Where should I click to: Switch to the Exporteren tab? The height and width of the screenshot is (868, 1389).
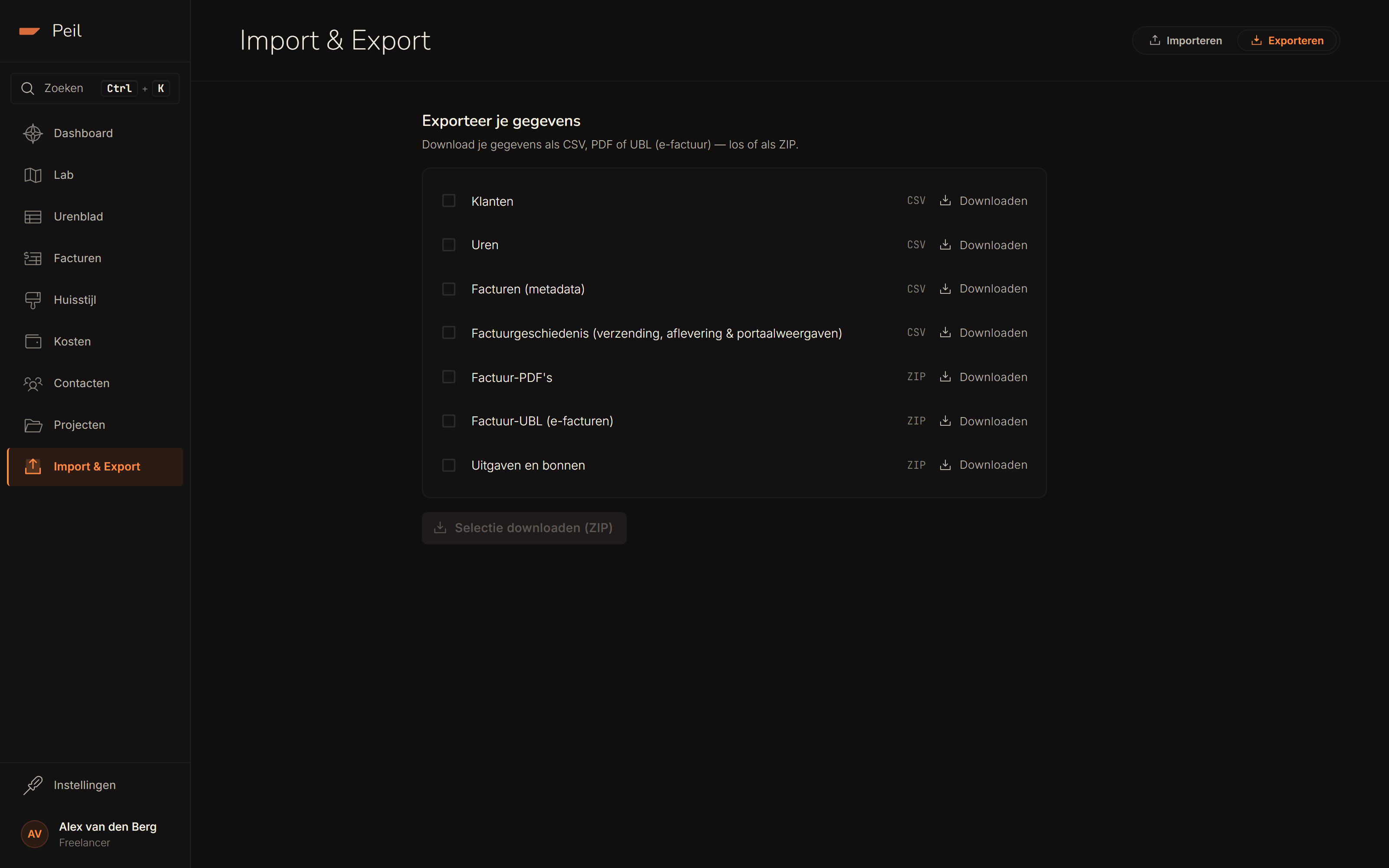click(1287, 40)
